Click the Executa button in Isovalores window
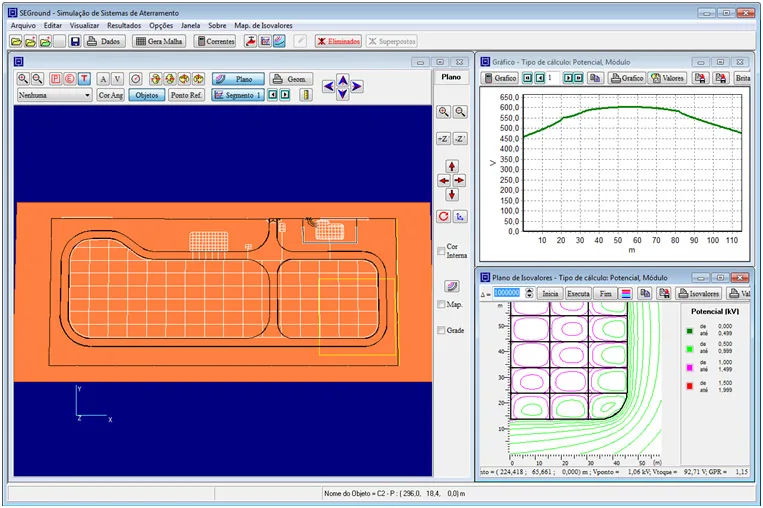This screenshot has height=508, width=763. (x=578, y=293)
